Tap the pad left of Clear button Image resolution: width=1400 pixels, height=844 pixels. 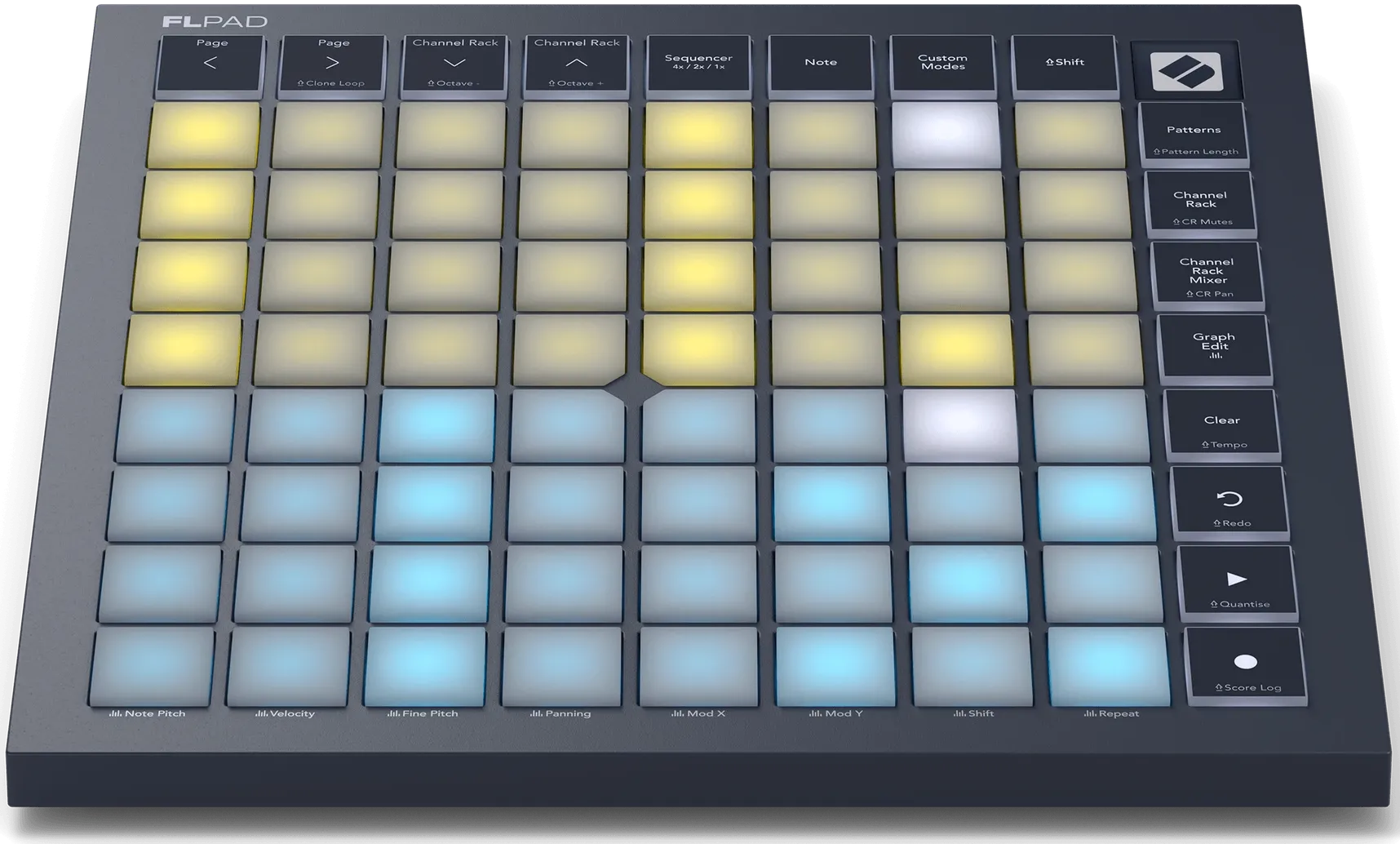[1091, 426]
